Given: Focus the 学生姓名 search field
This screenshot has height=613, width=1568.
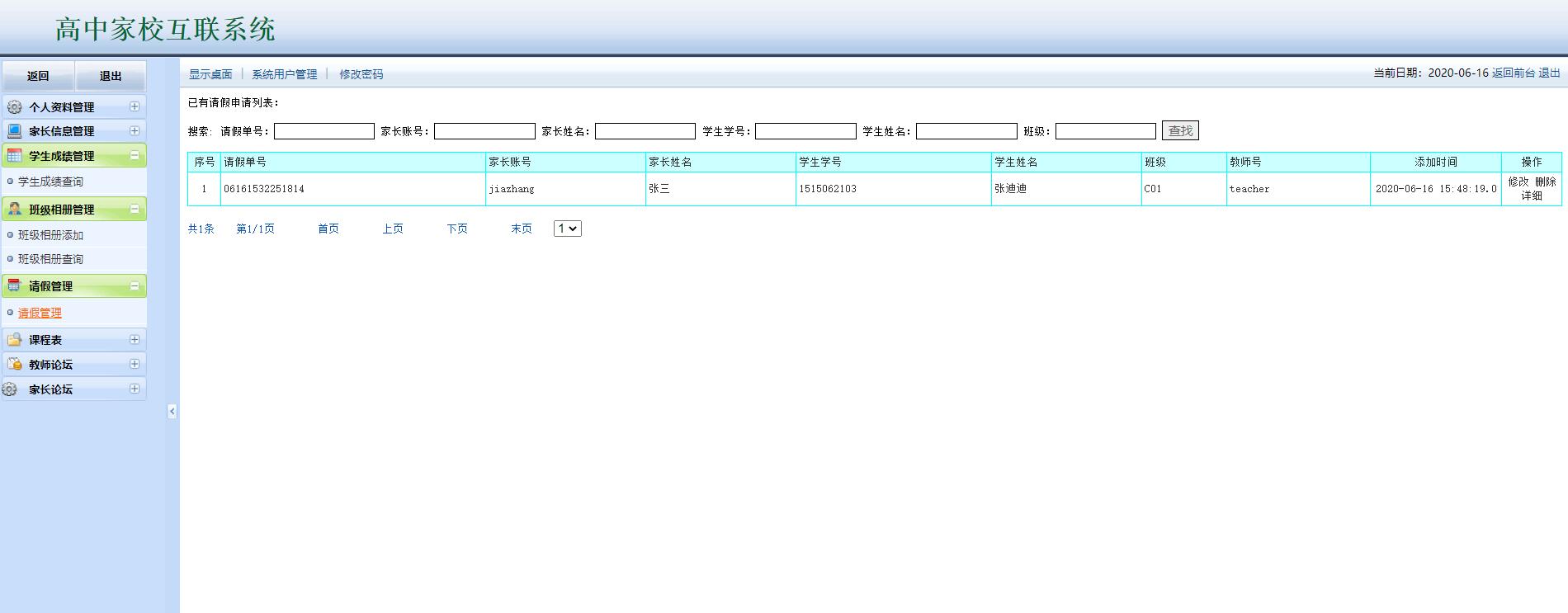Looking at the screenshot, I should coord(966,131).
